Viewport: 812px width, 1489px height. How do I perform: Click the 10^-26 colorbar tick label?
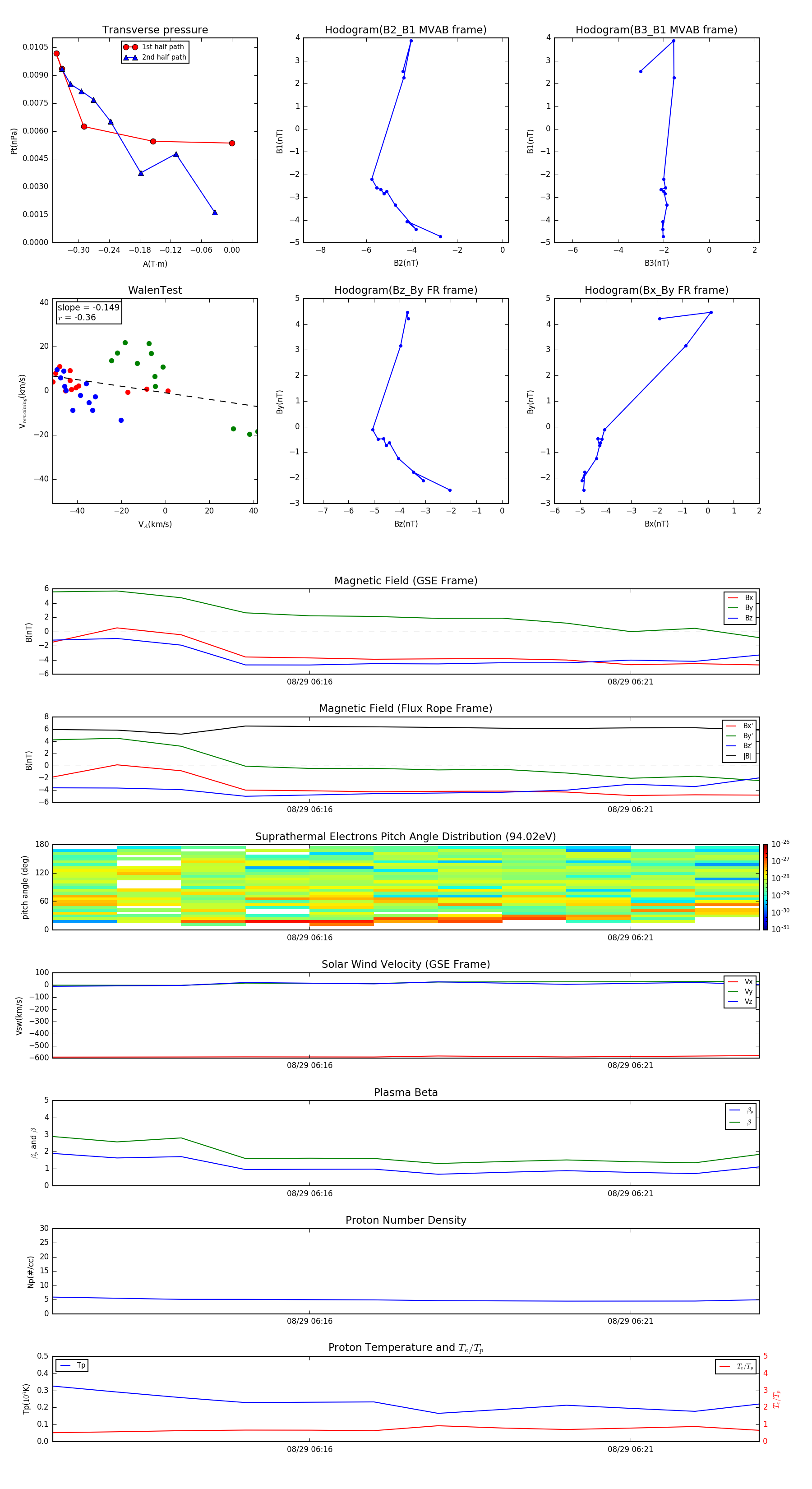780,844
